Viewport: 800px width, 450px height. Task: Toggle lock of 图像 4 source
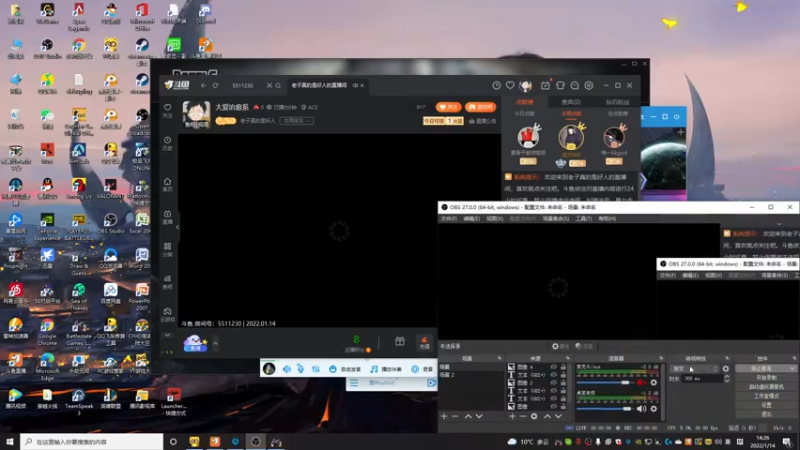(x=563, y=367)
